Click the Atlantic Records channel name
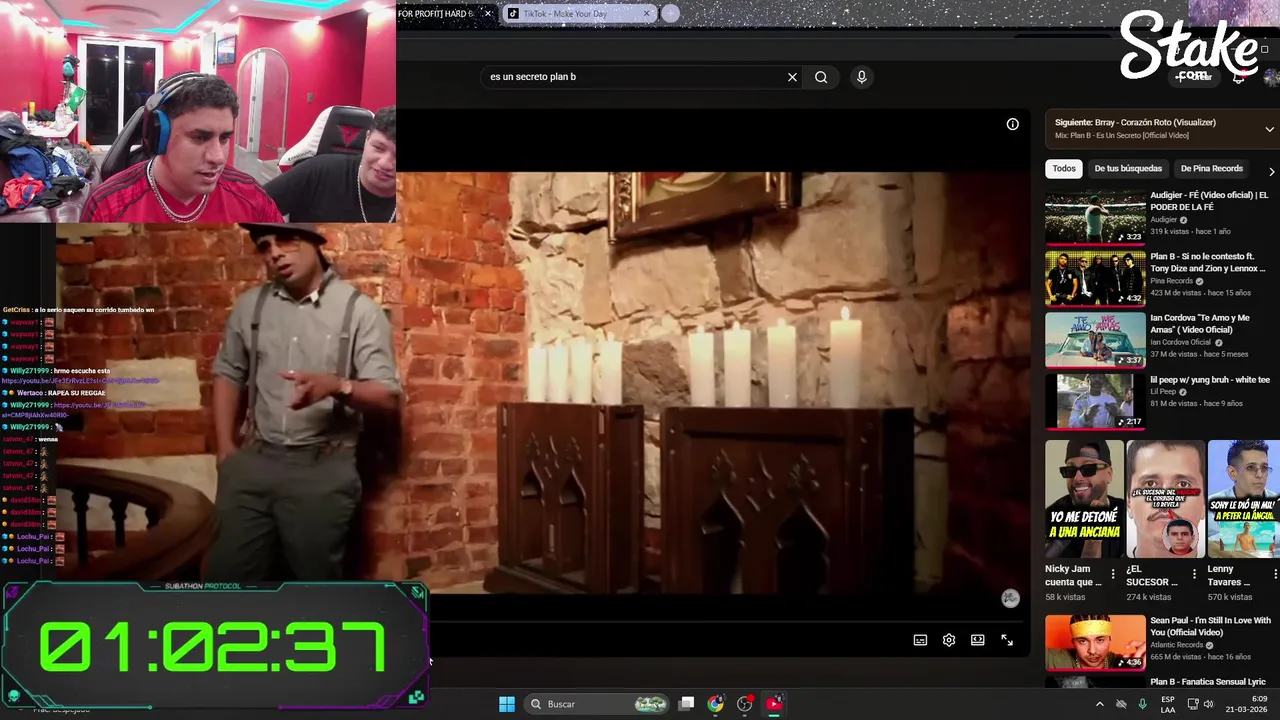This screenshot has width=1280, height=720. tap(1177, 645)
